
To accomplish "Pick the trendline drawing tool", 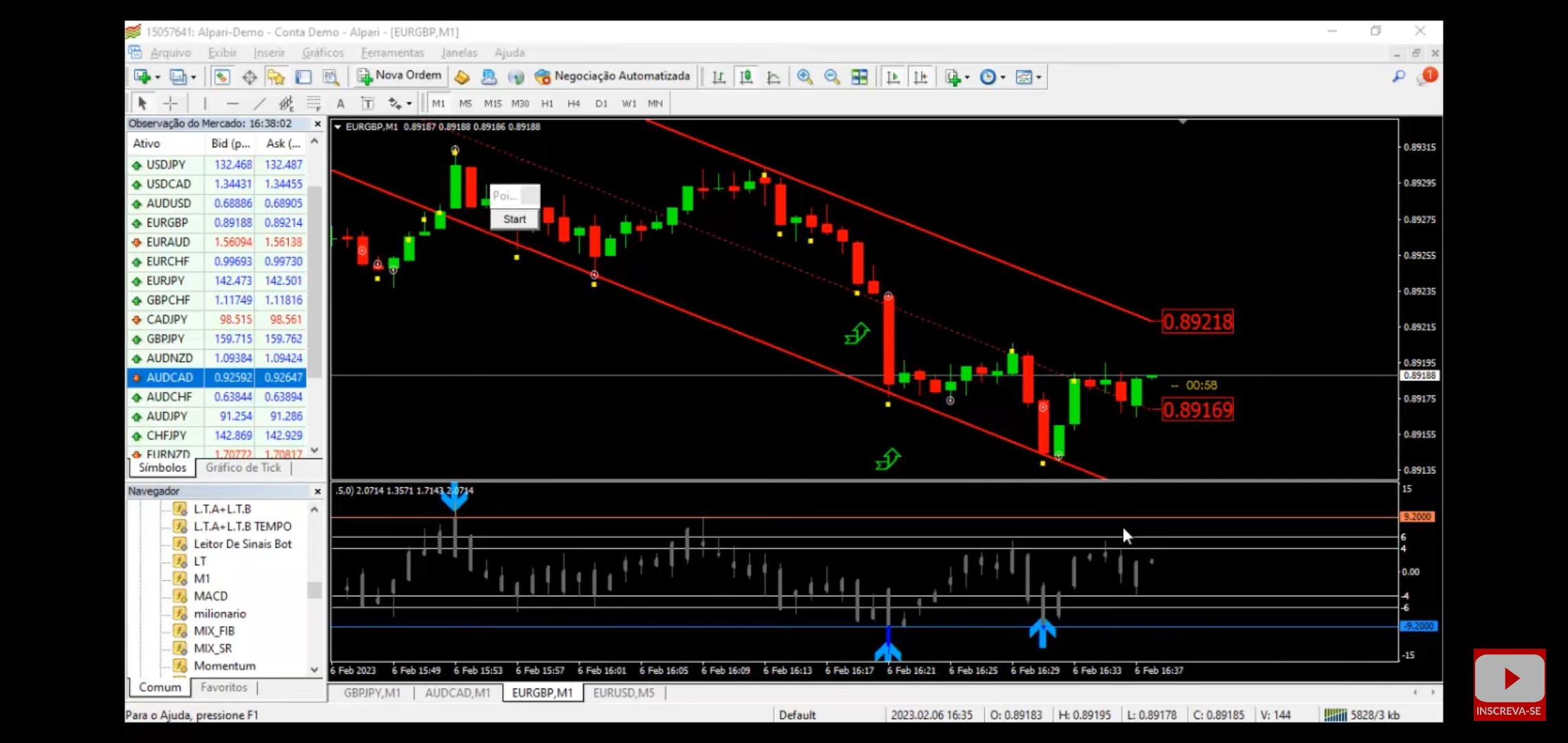I will [259, 103].
